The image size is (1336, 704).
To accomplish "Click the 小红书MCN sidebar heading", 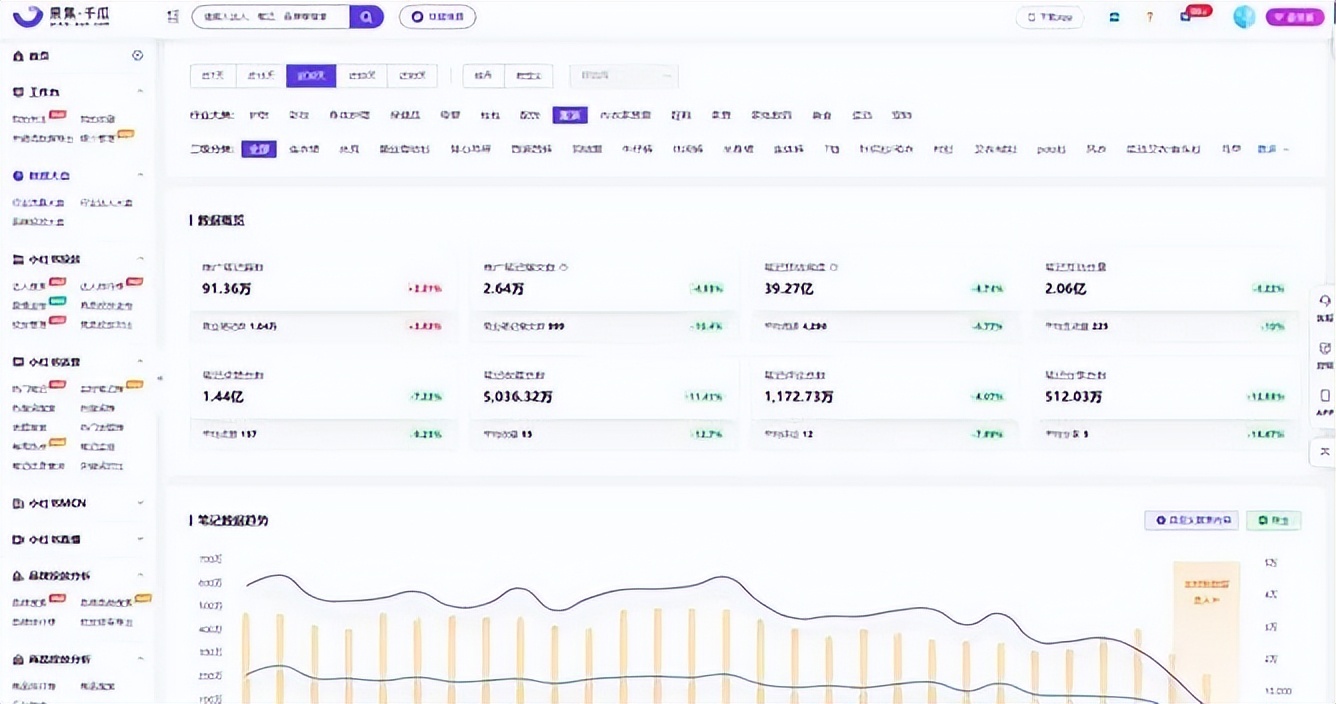I will click(x=57, y=503).
